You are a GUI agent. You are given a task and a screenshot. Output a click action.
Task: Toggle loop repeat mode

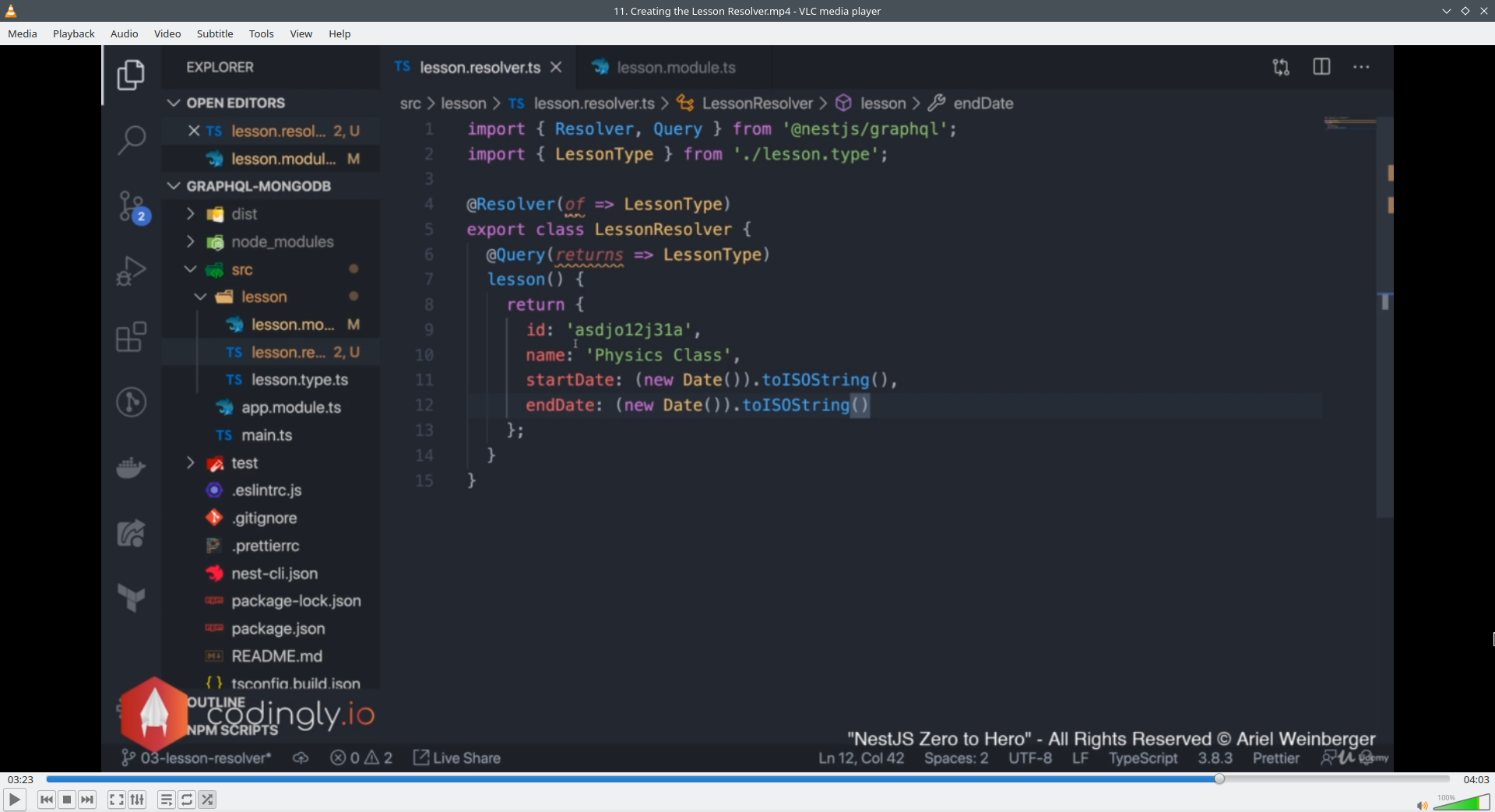click(187, 800)
